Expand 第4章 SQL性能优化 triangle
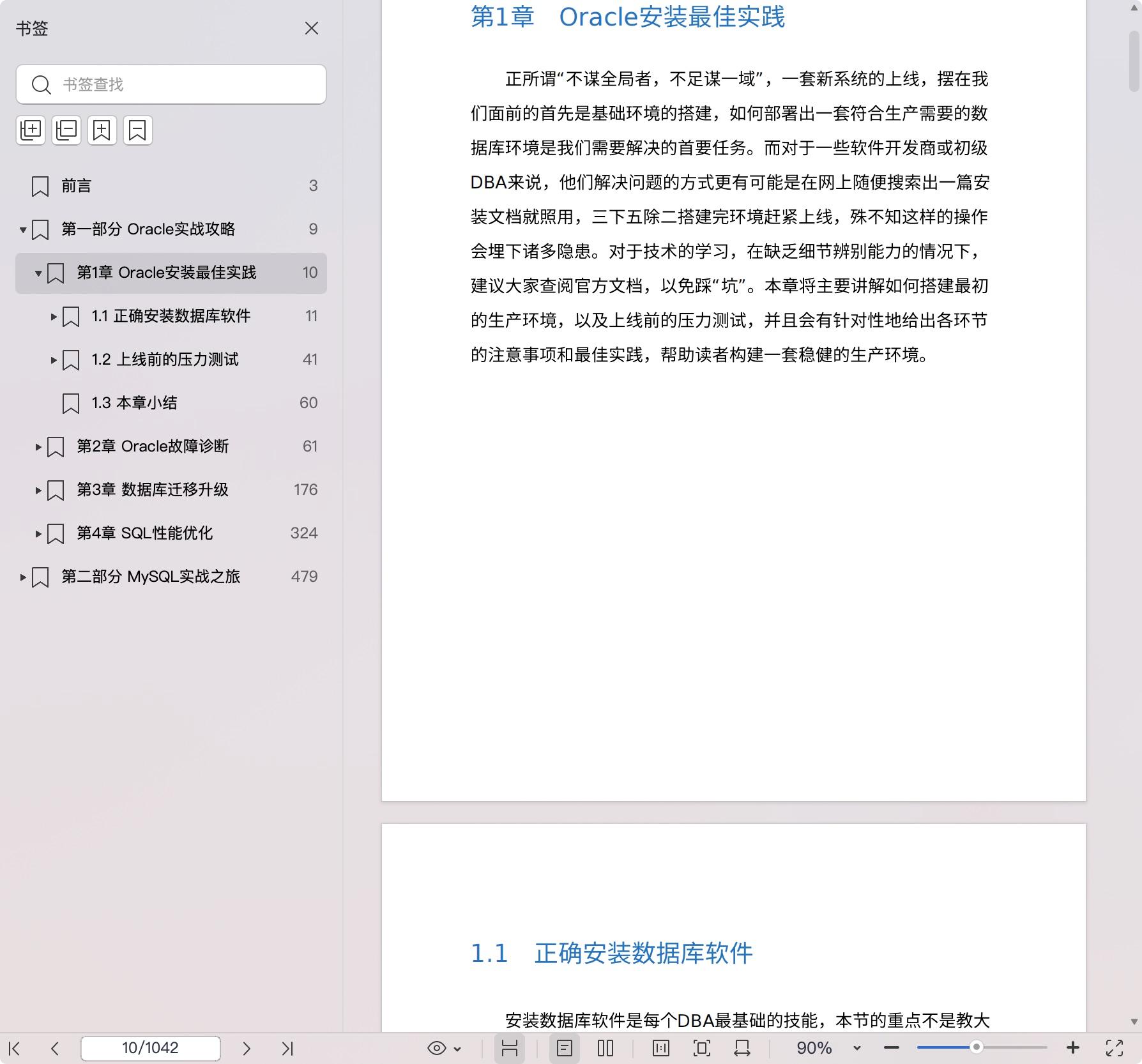 tap(38, 533)
